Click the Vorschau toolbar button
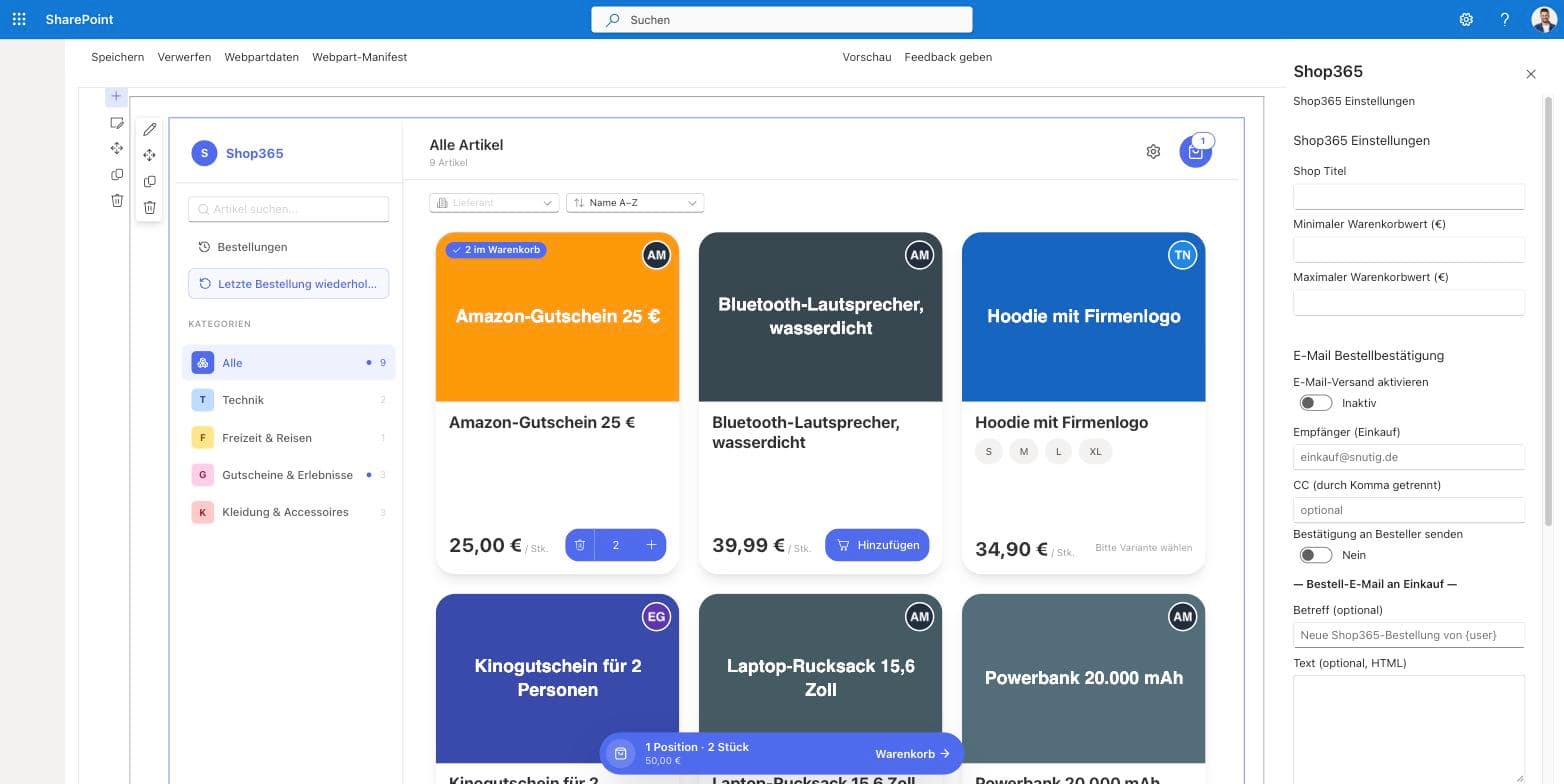 (x=867, y=57)
